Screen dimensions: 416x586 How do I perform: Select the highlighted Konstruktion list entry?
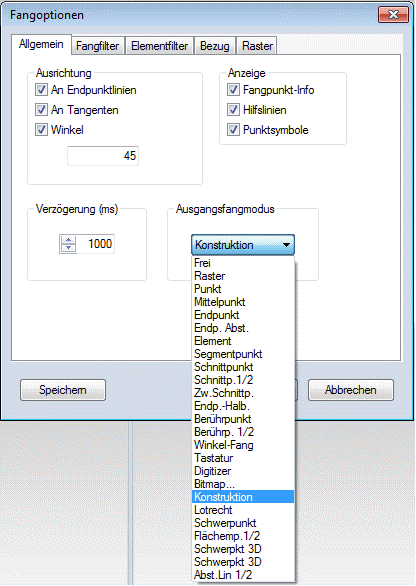[243, 497]
